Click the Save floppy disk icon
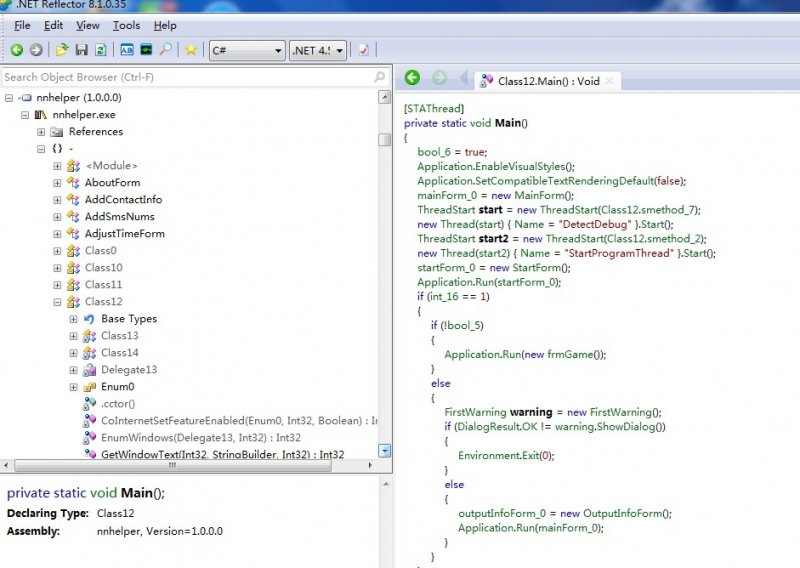Screen dimensions: 800x568 point(82,50)
